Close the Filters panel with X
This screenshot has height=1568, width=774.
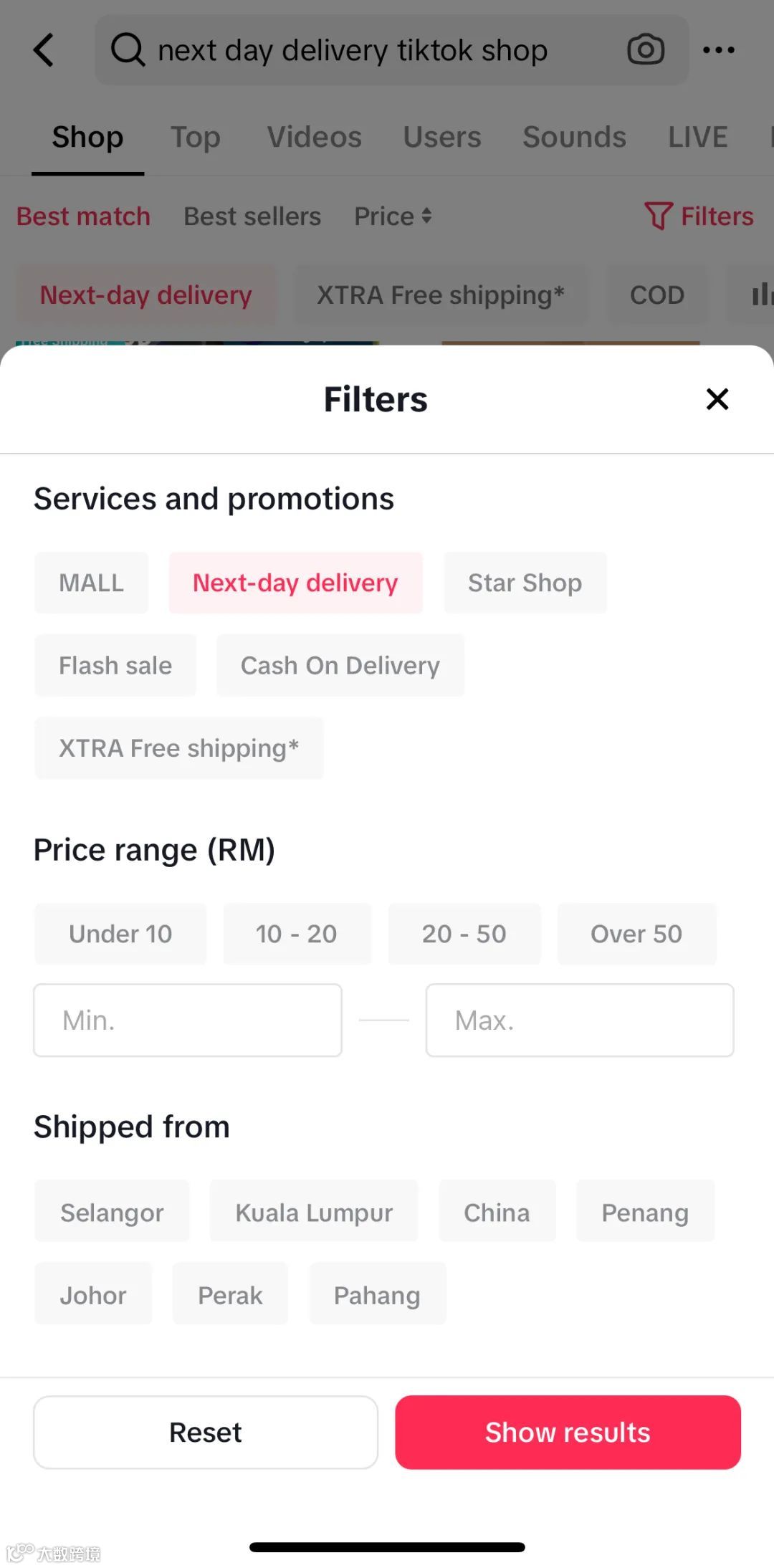click(717, 399)
